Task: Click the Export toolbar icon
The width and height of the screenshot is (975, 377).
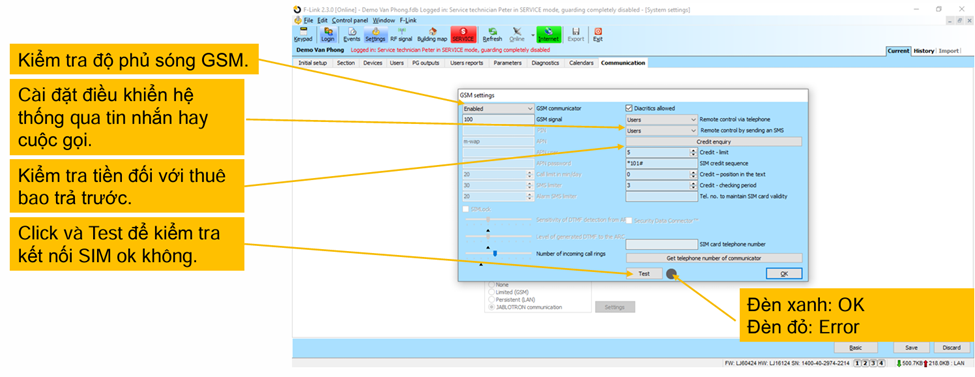Action: (576, 34)
